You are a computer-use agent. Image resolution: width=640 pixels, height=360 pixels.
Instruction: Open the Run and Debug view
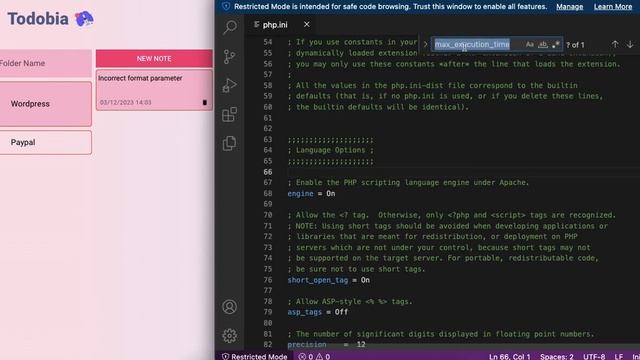click(x=230, y=85)
